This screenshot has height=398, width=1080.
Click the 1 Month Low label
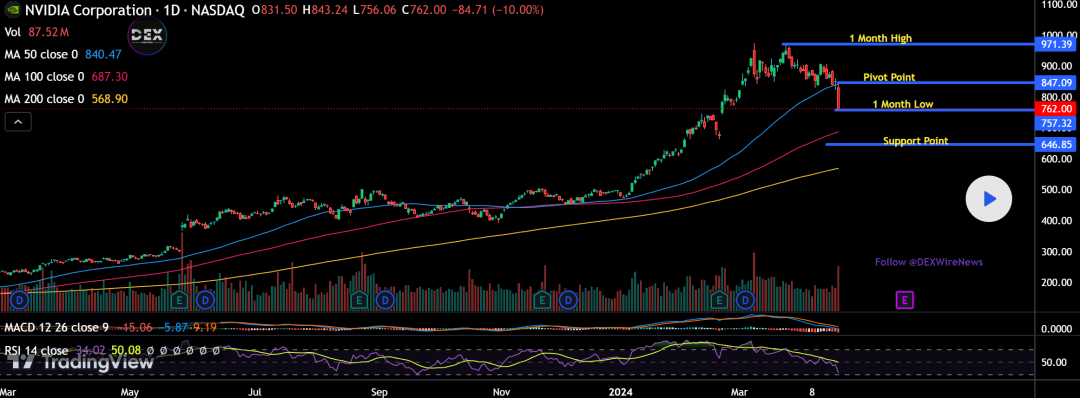click(903, 105)
